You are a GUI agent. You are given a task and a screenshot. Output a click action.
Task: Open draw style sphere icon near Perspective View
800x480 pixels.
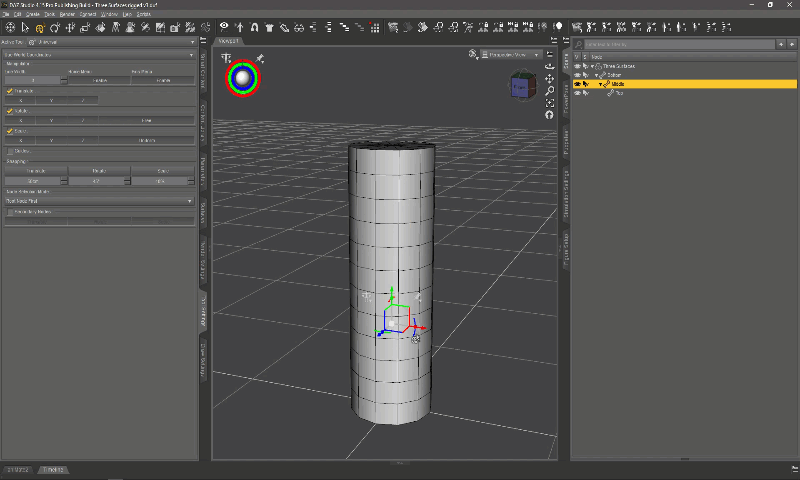473,54
